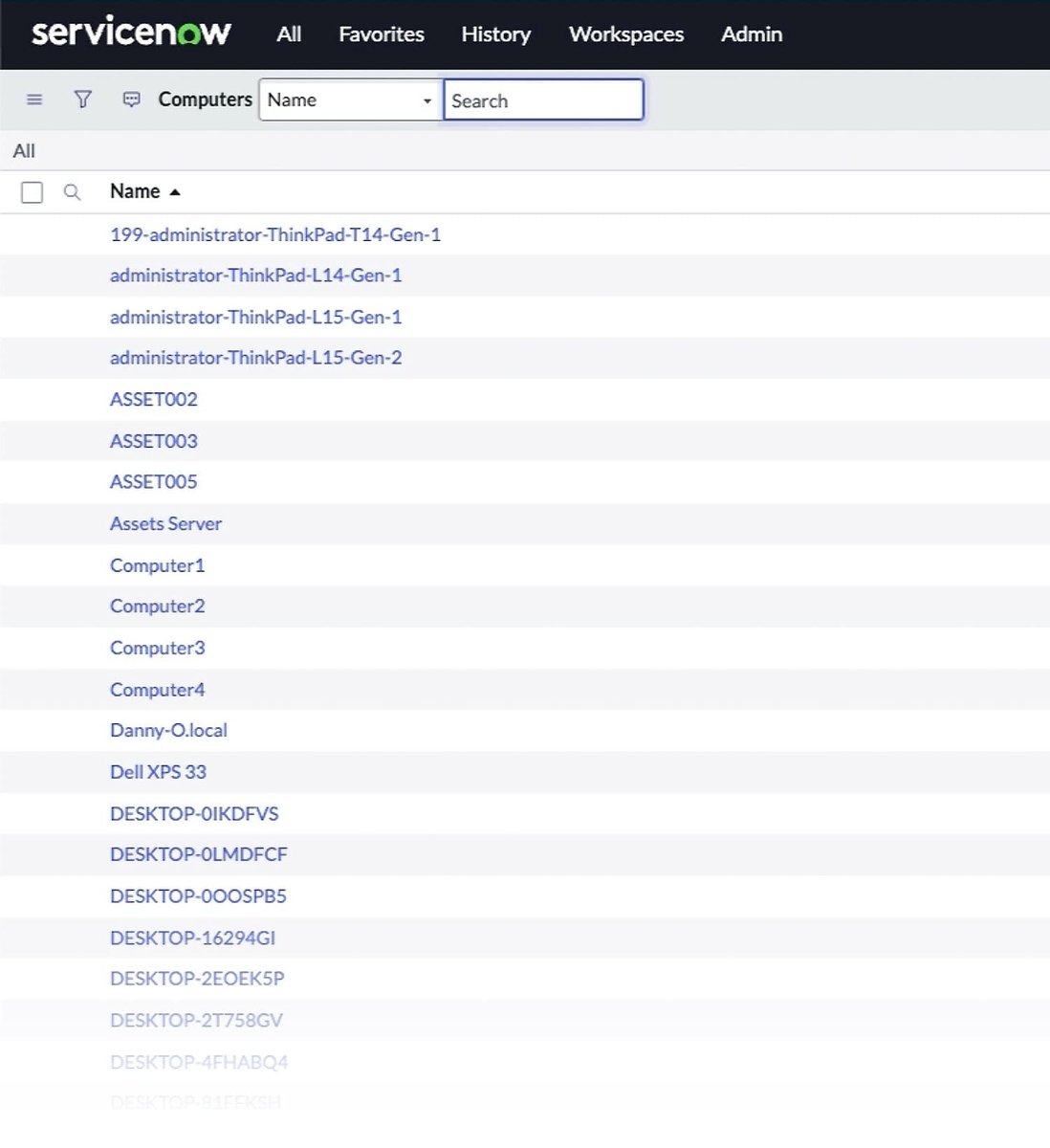1050x1148 pixels.
Task: Open the Dell XPS 33 record
Action: (159, 771)
